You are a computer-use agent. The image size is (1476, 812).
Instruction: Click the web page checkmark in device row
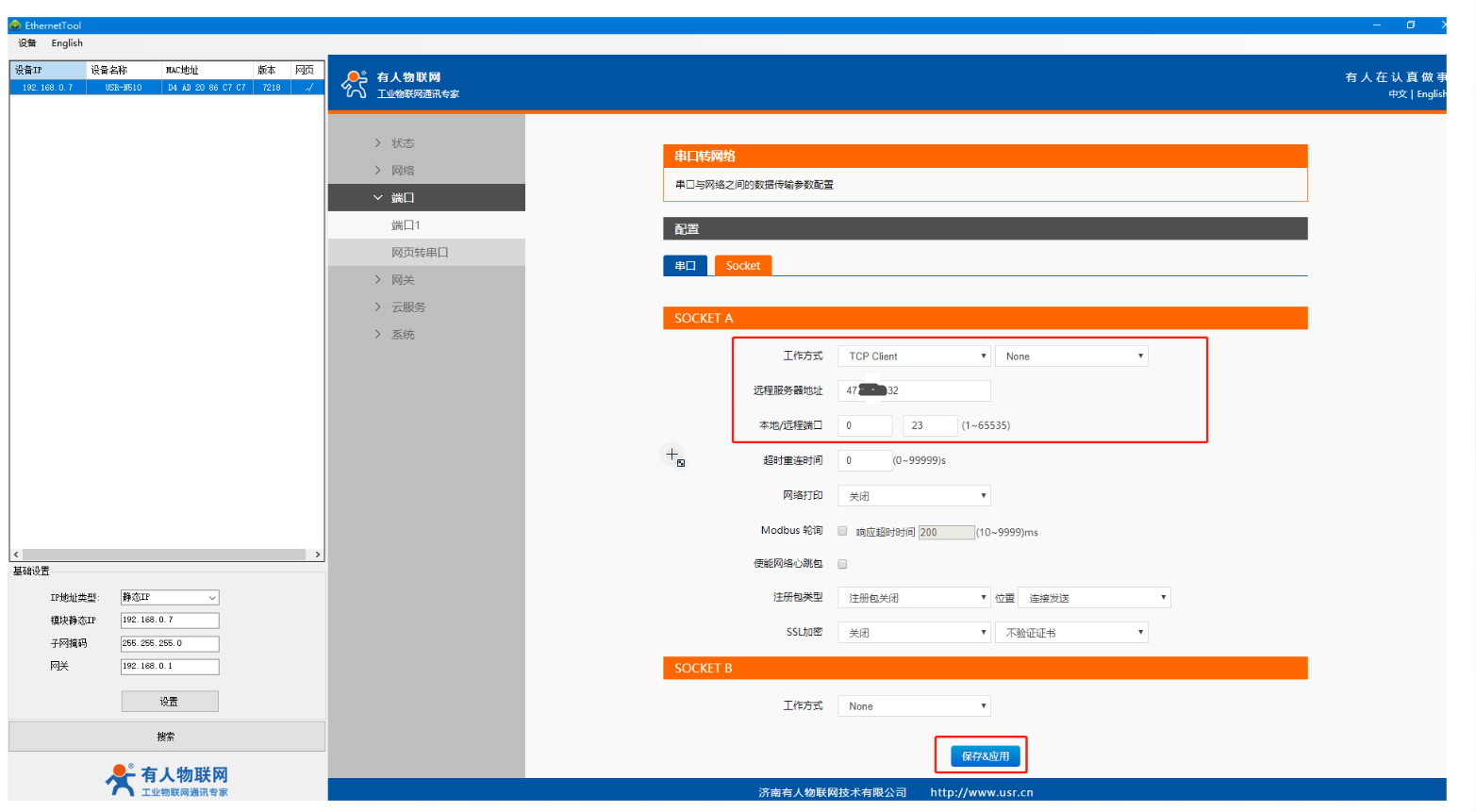click(307, 88)
